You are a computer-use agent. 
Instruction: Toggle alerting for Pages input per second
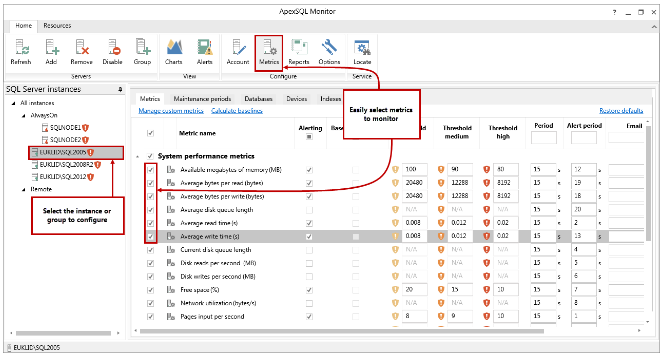(309, 316)
